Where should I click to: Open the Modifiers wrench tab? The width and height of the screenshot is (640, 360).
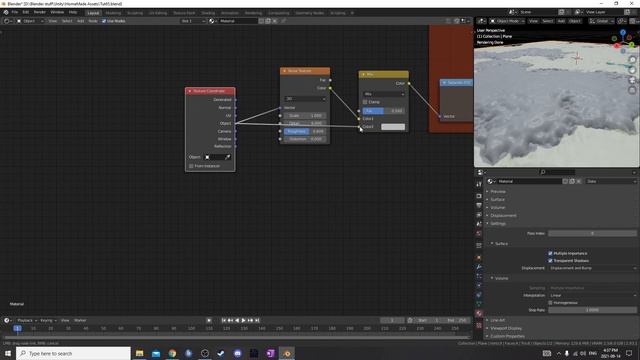click(x=479, y=267)
